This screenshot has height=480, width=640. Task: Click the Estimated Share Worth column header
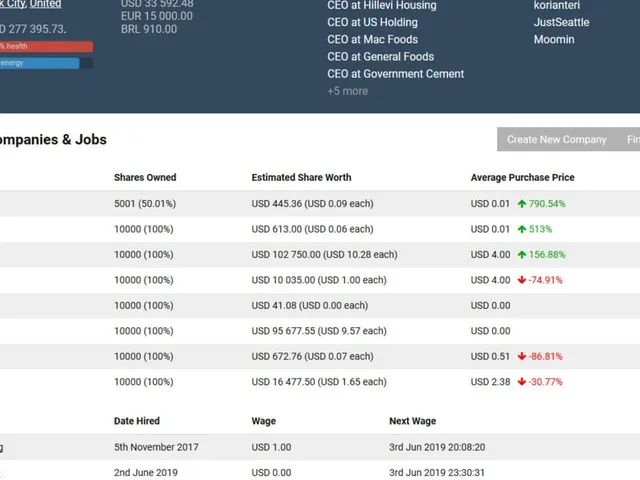pyautogui.click(x=301, y=178)
